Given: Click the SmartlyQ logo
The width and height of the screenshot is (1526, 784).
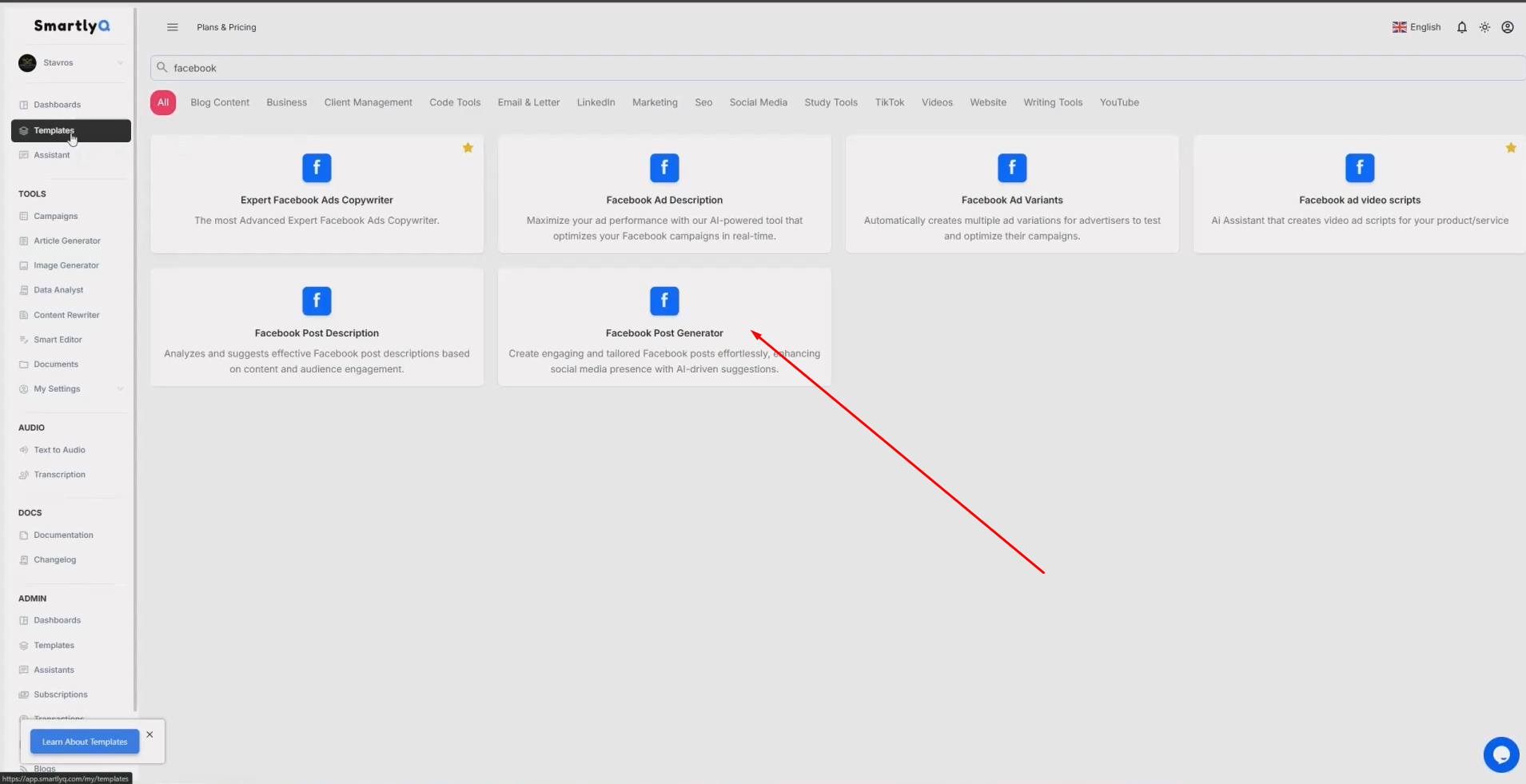Looking at the screenshot, I should click(72, 26).
